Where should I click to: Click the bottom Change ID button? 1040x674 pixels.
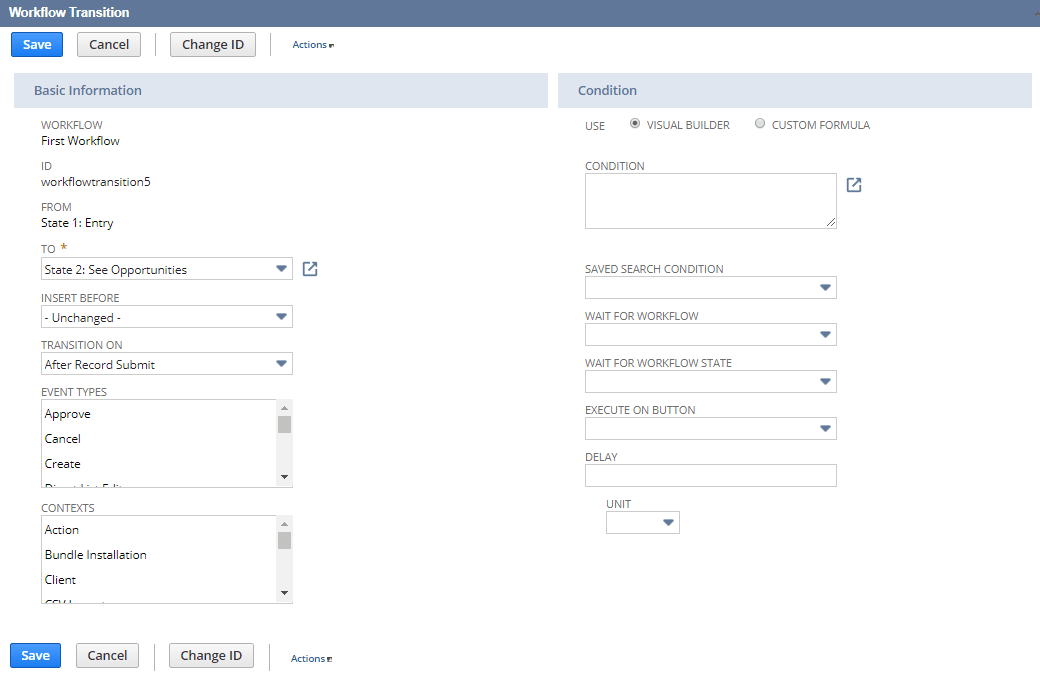click(211, 655)
